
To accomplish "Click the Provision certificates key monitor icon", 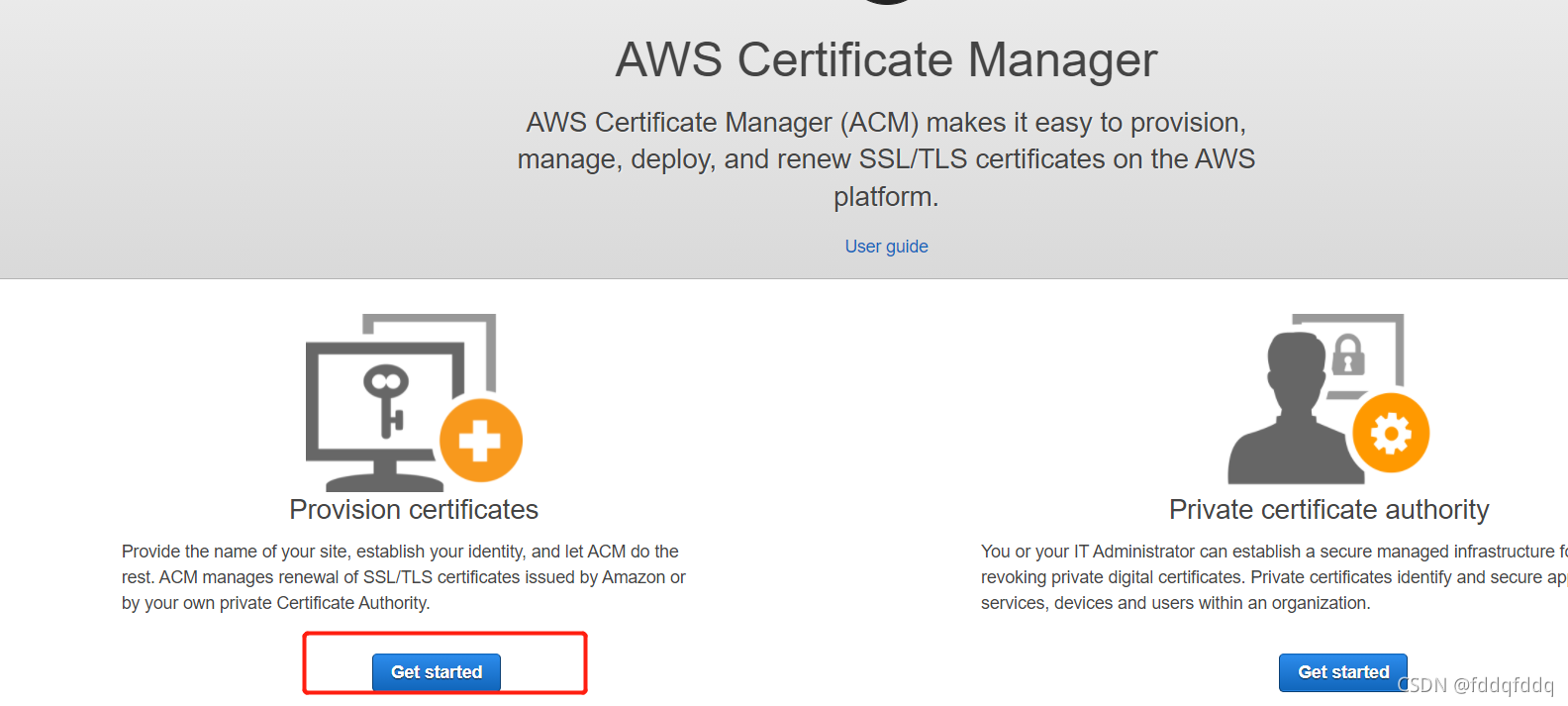I will pos(414,402).
